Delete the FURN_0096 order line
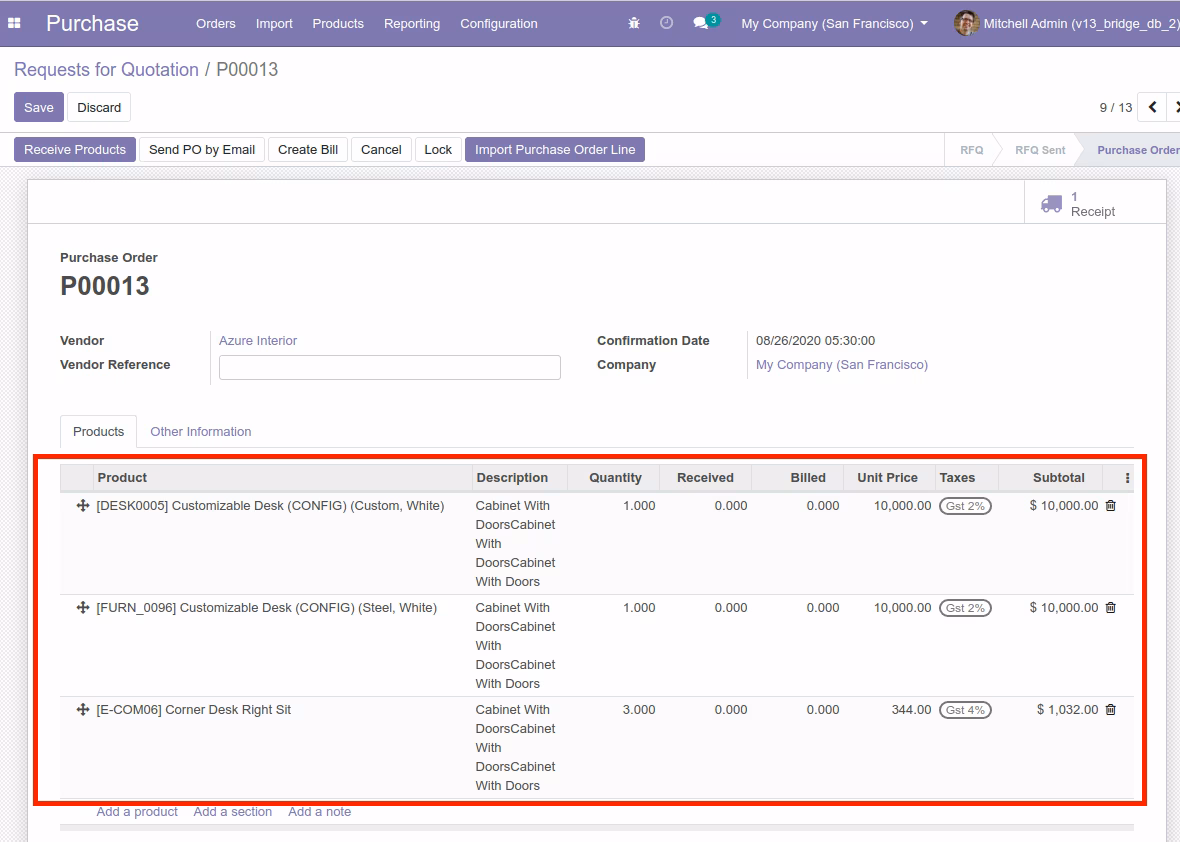The height and width of the screenshot is (842, 1180). coord(1111,608)
